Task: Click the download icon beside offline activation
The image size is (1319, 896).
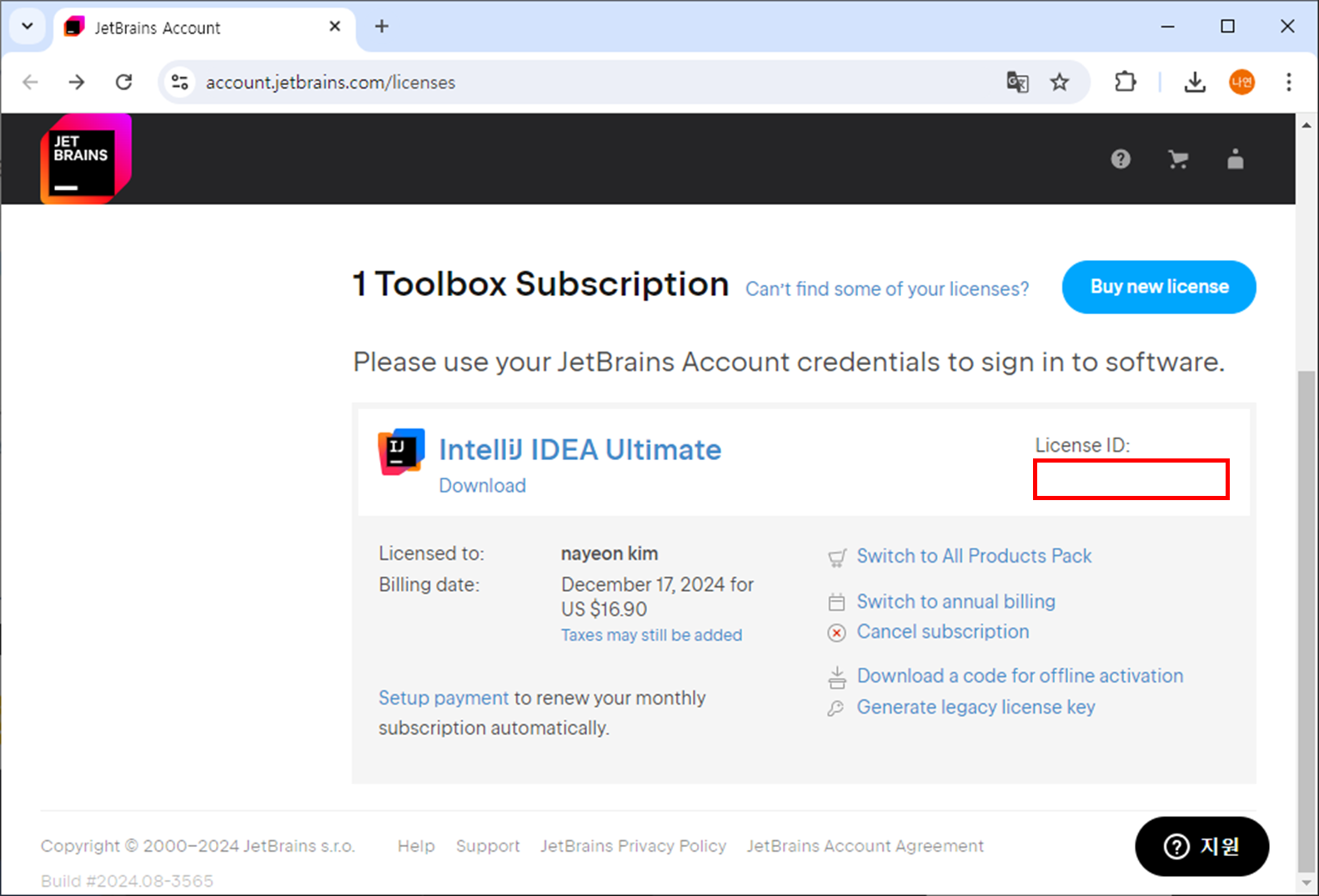Action: [836, 677]
